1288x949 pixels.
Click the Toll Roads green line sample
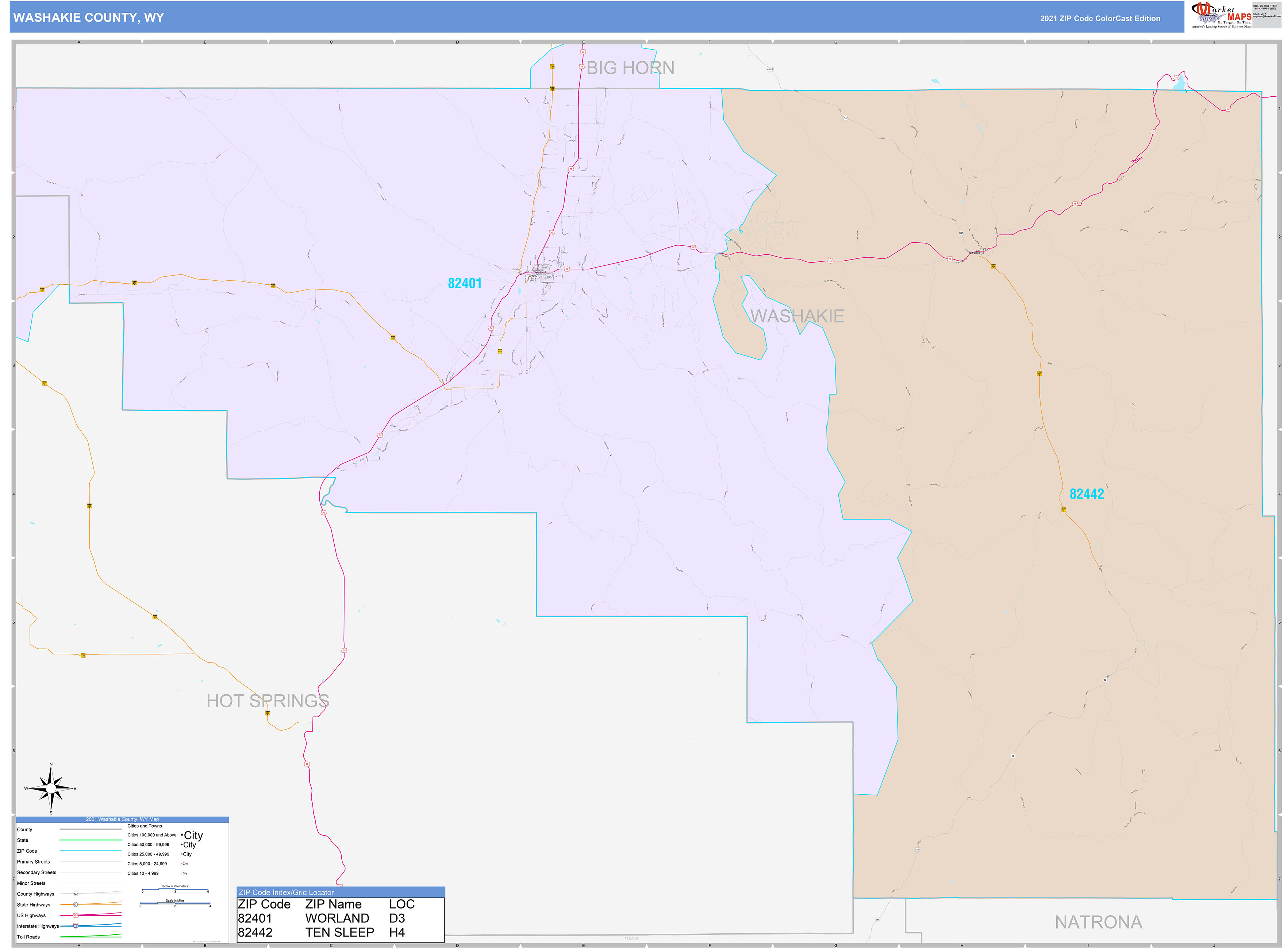click(x=91, y=936)
